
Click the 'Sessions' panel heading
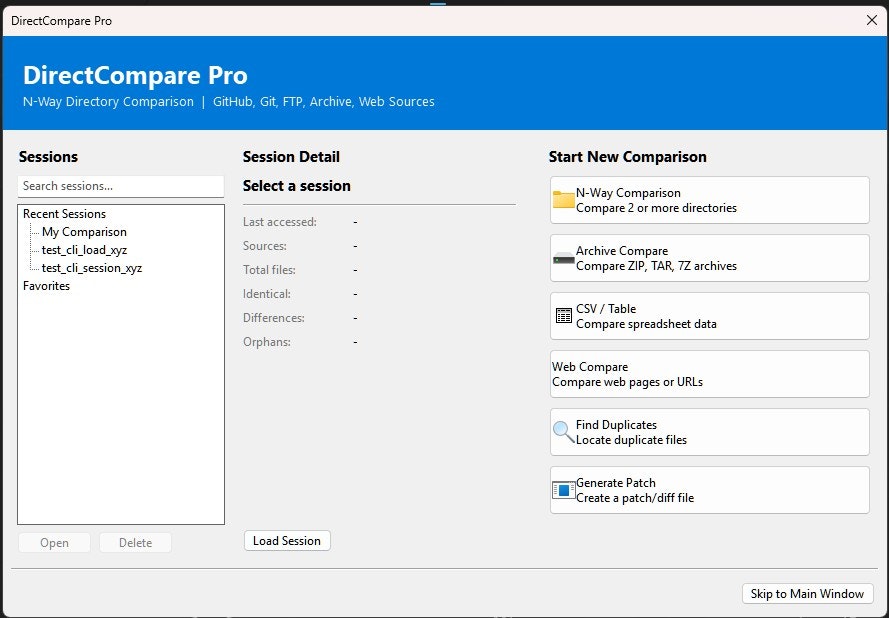click(48, 157)
